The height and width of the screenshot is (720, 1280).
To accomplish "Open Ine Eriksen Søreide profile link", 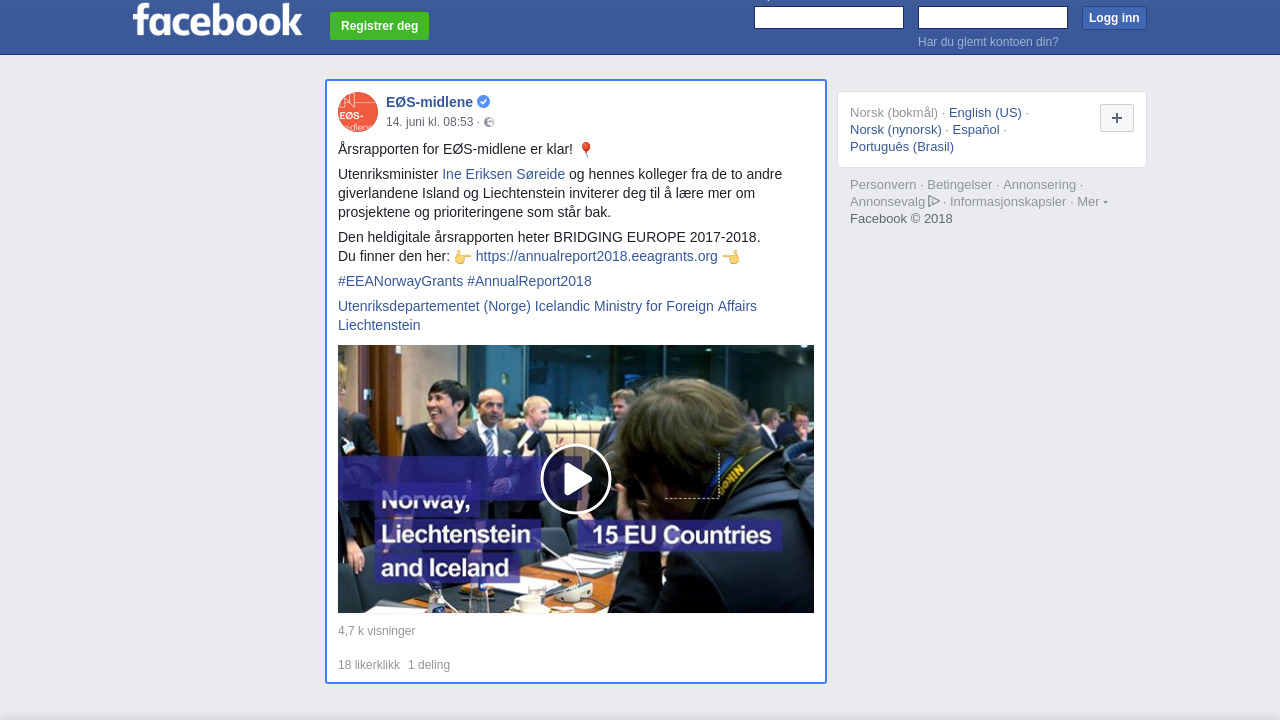I will tap(504, 174).
